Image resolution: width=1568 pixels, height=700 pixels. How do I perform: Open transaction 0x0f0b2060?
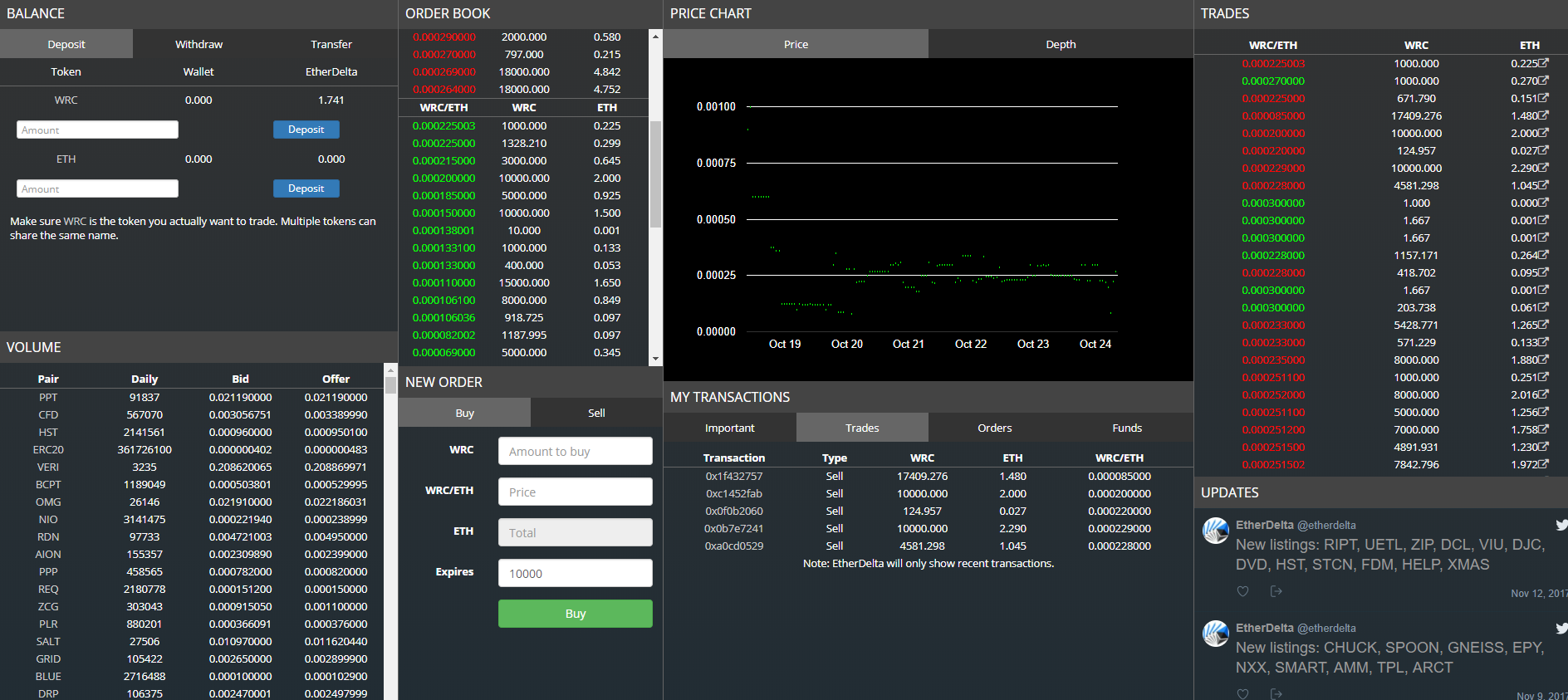734,511
